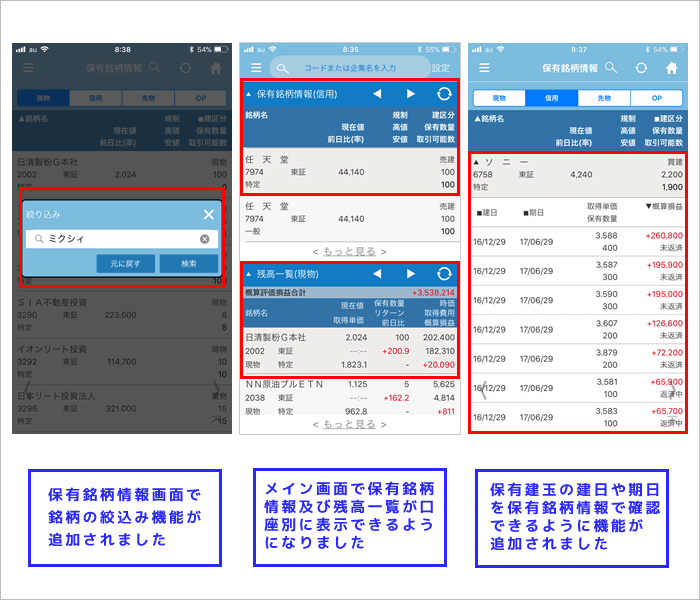Click refresh icon in right screen header

tap(641, 68)
